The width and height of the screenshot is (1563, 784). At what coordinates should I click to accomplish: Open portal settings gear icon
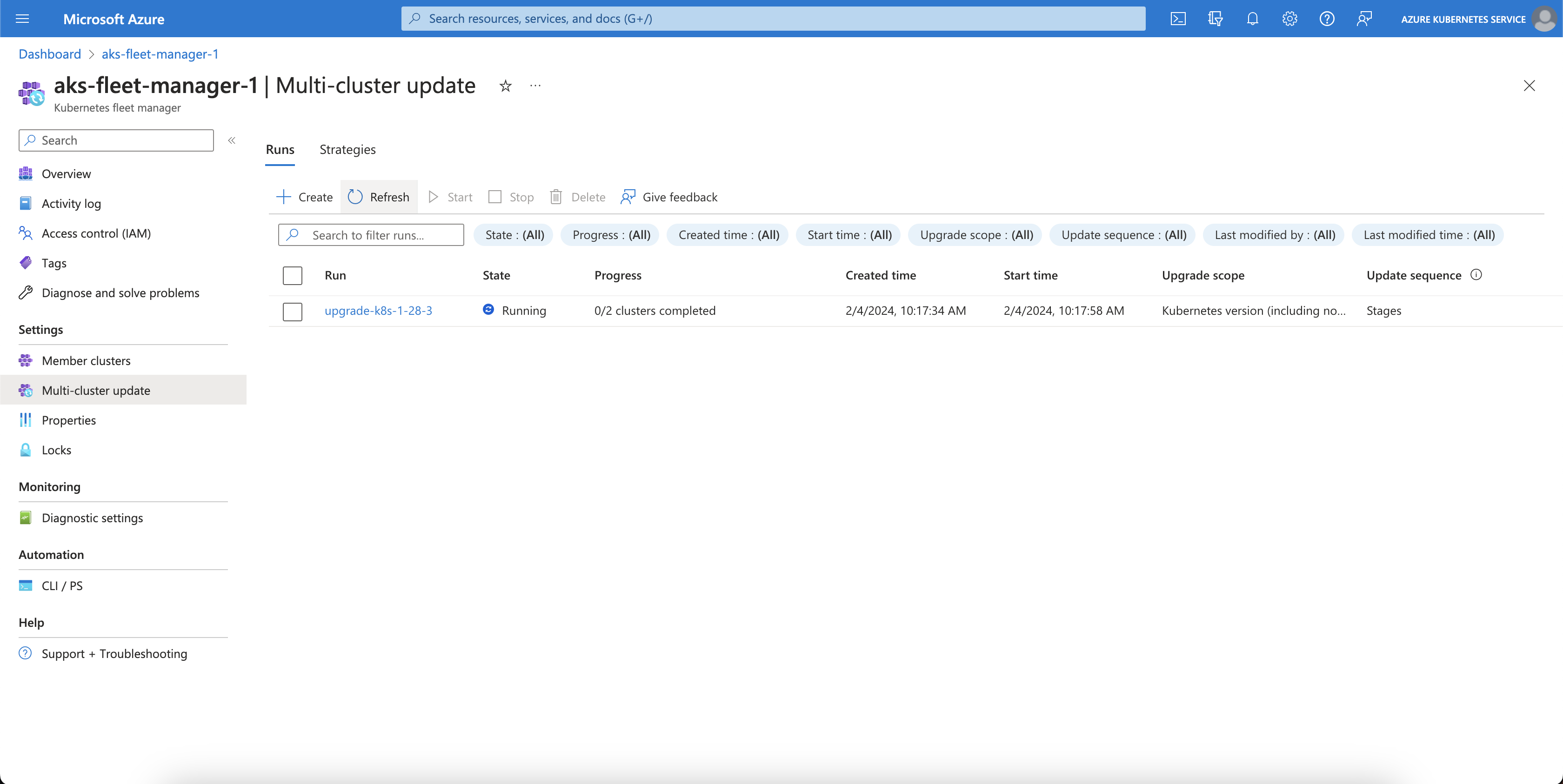[1289, 19]
